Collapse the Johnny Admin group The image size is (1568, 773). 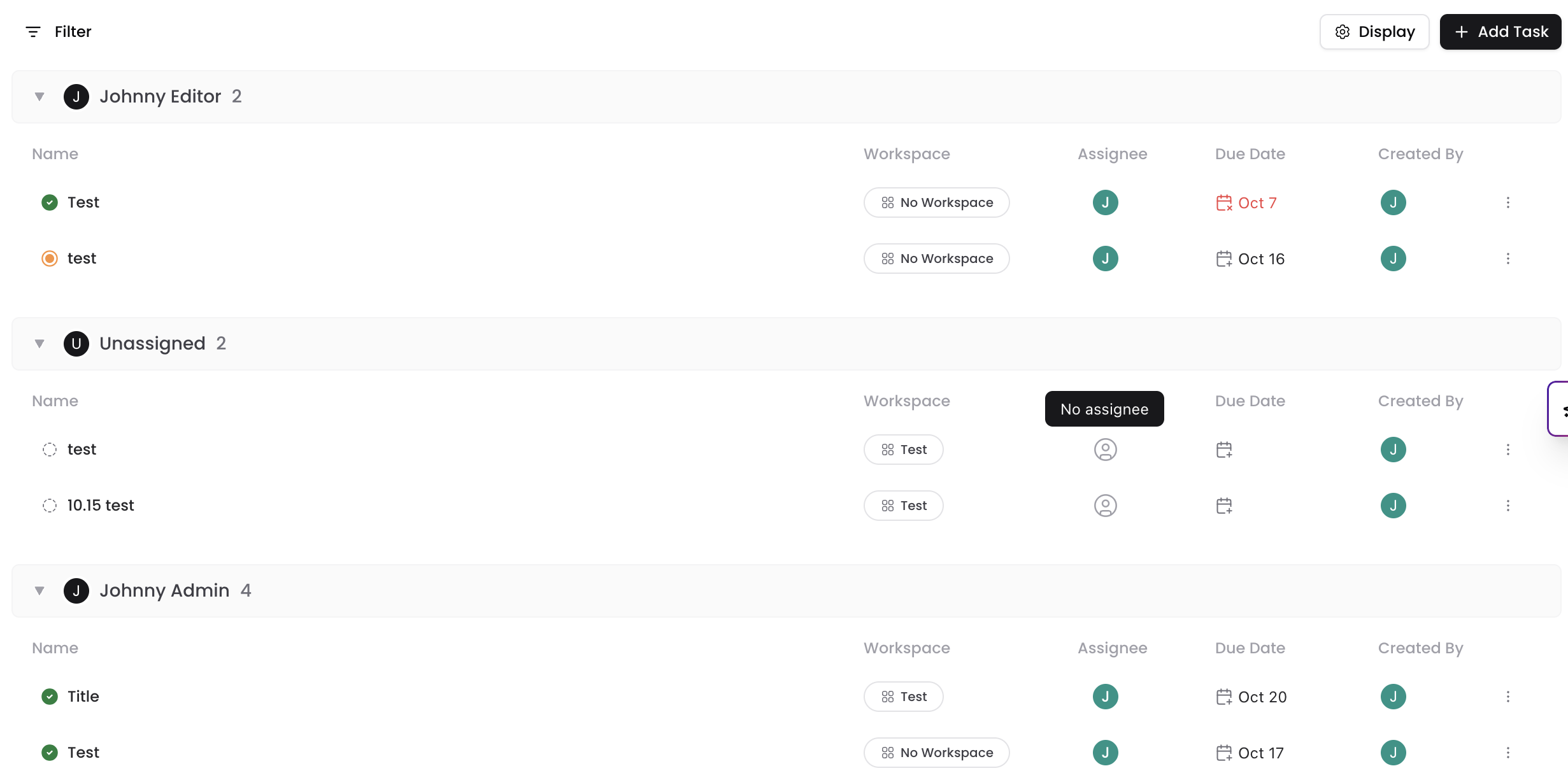click(39, 591)
